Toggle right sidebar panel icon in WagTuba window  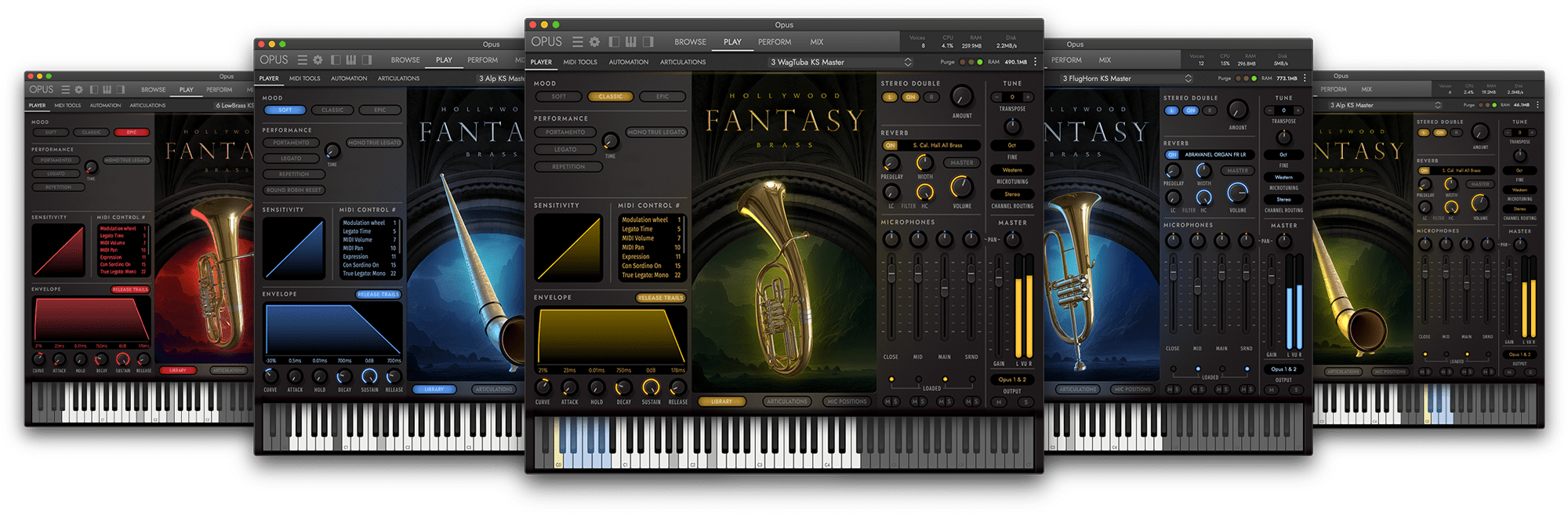[x=648, y=42]
